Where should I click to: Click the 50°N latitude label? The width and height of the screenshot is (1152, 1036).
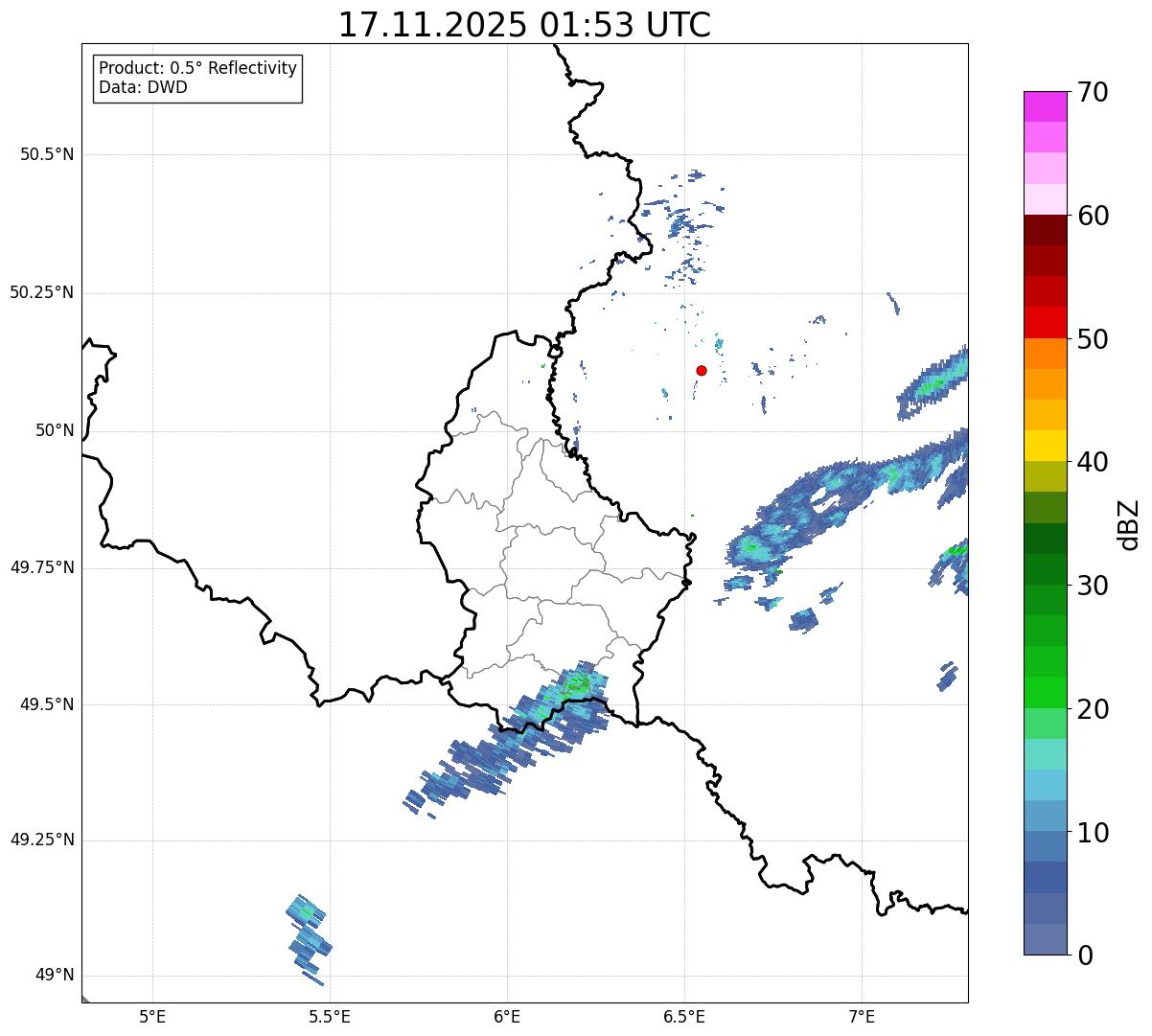[x=55, y=430]
